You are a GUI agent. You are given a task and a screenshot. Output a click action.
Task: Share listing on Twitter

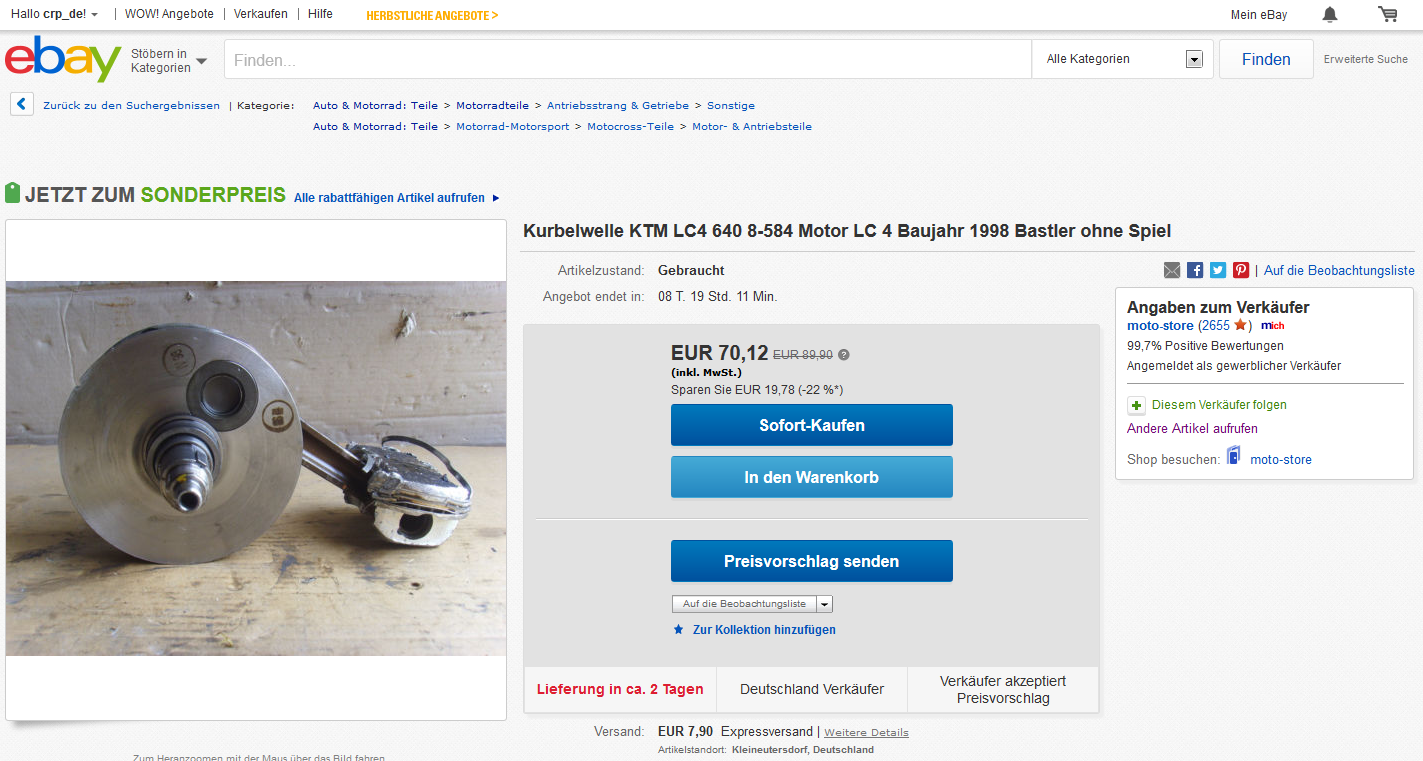point(1218,270)
